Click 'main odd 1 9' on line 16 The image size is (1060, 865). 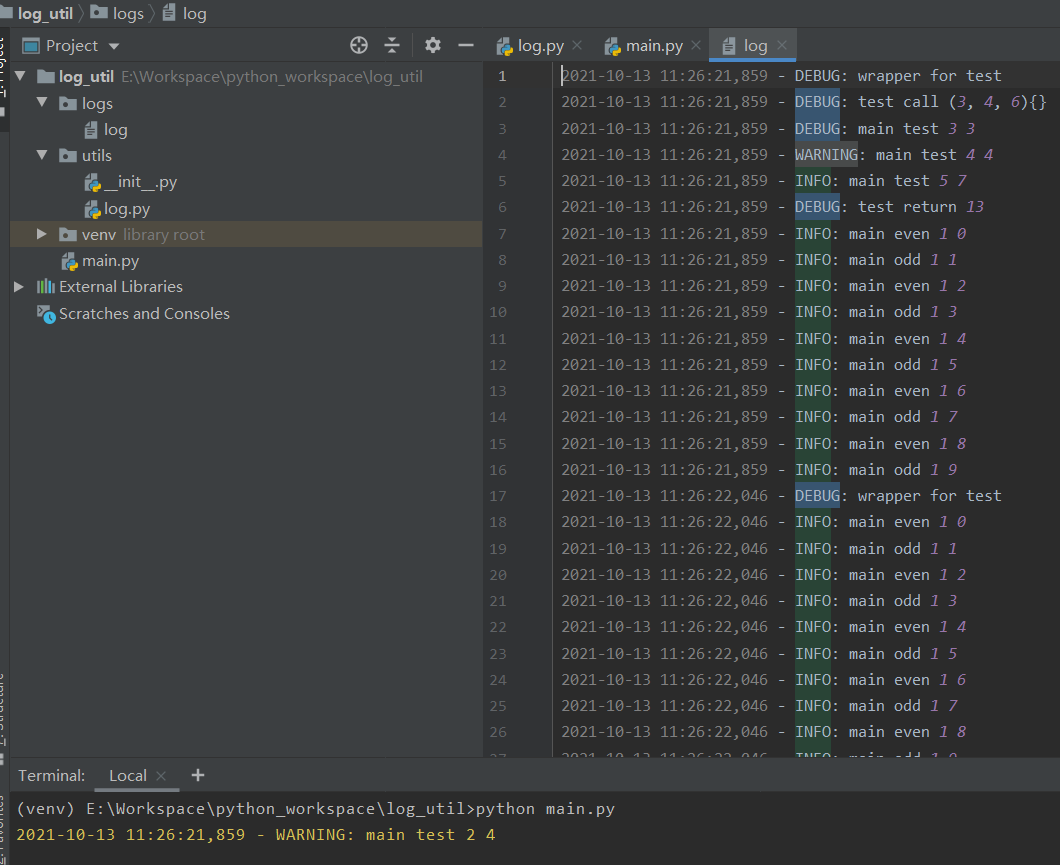coord(902,470)
